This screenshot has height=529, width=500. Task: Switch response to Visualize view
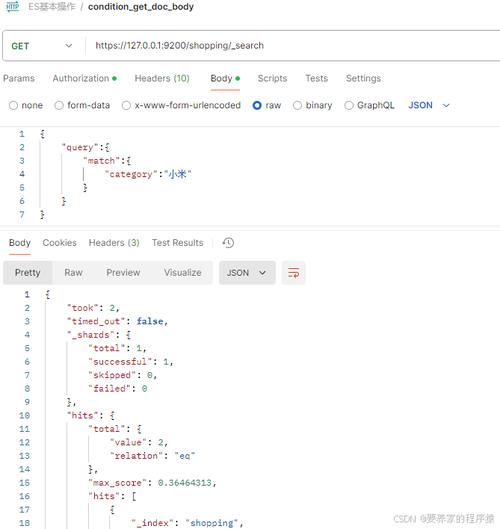click(x=183, y=273)
